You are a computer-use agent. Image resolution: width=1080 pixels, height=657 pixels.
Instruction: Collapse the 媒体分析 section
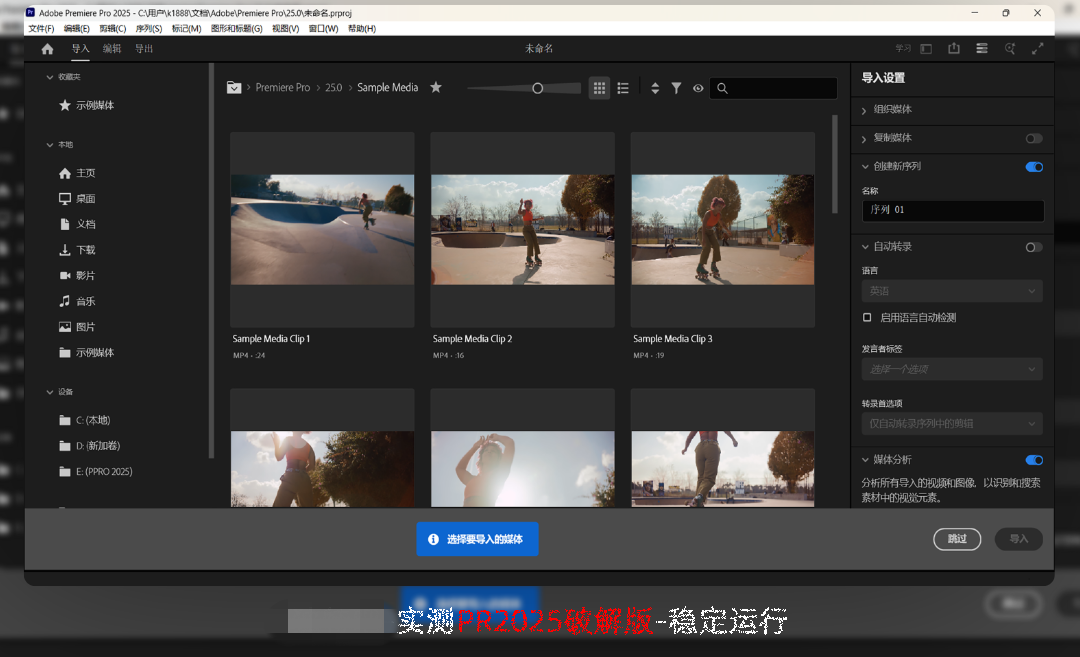click(865, 459)
